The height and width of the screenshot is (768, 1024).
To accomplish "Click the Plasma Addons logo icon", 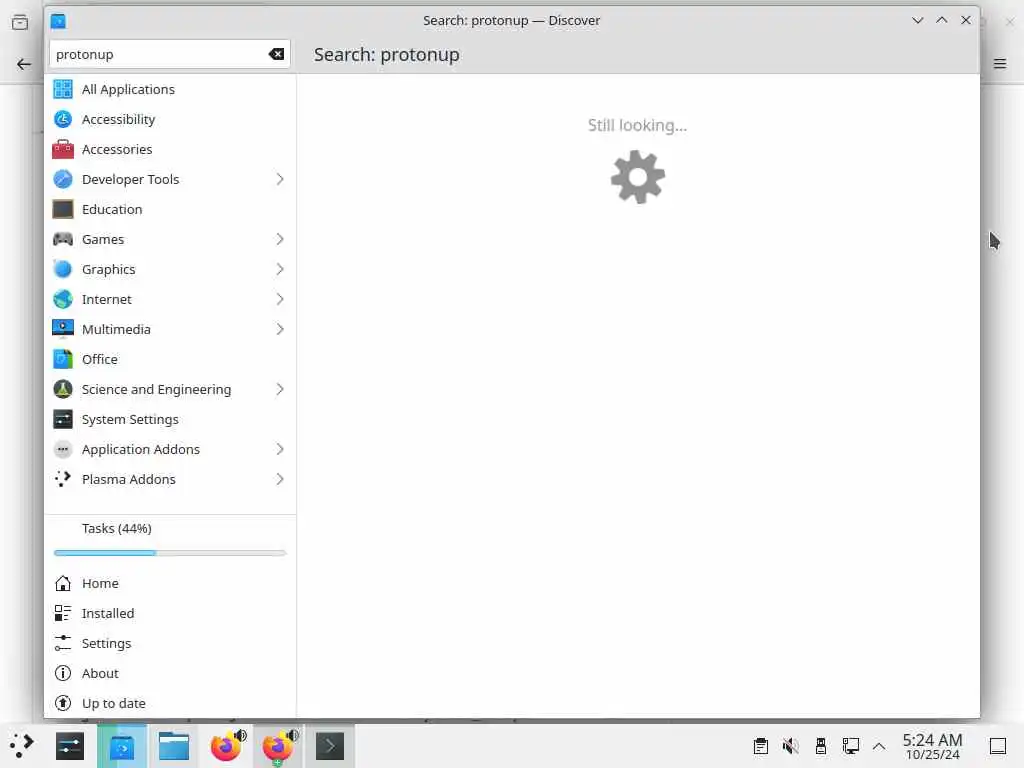I will click(63, 480).
